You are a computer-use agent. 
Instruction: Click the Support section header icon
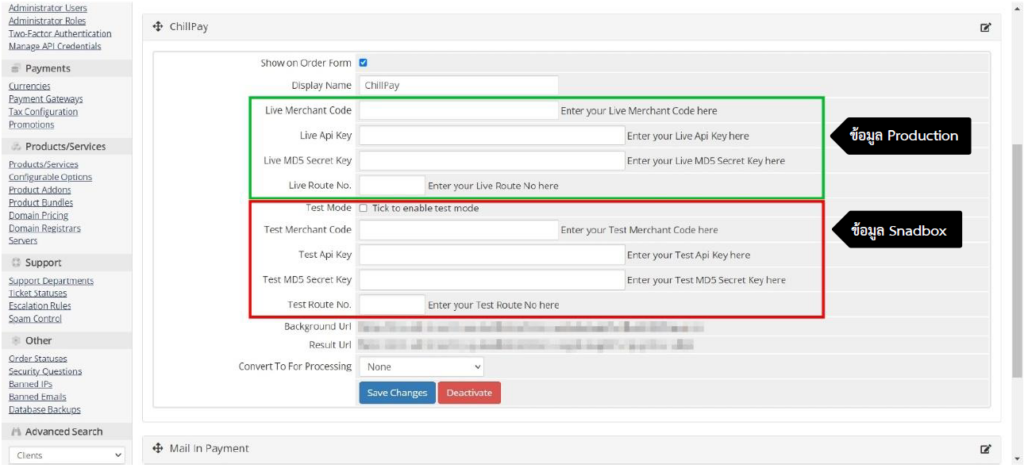point(16,262)
